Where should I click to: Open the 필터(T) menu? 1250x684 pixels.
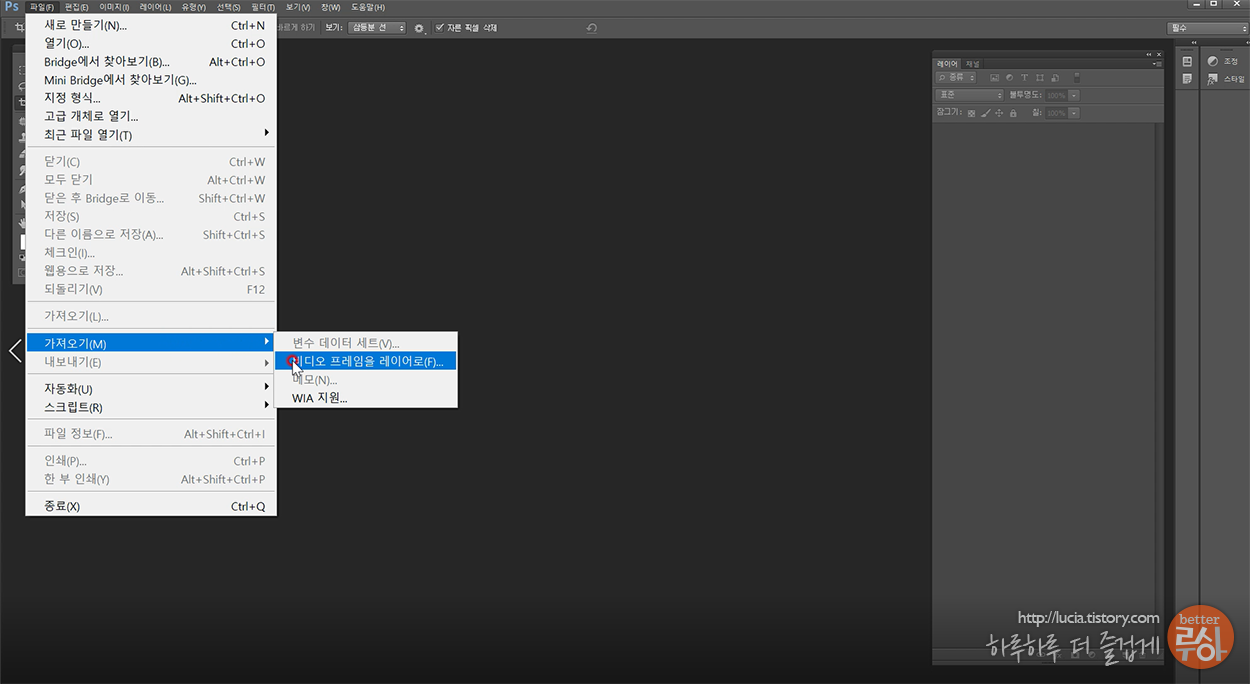263,8
